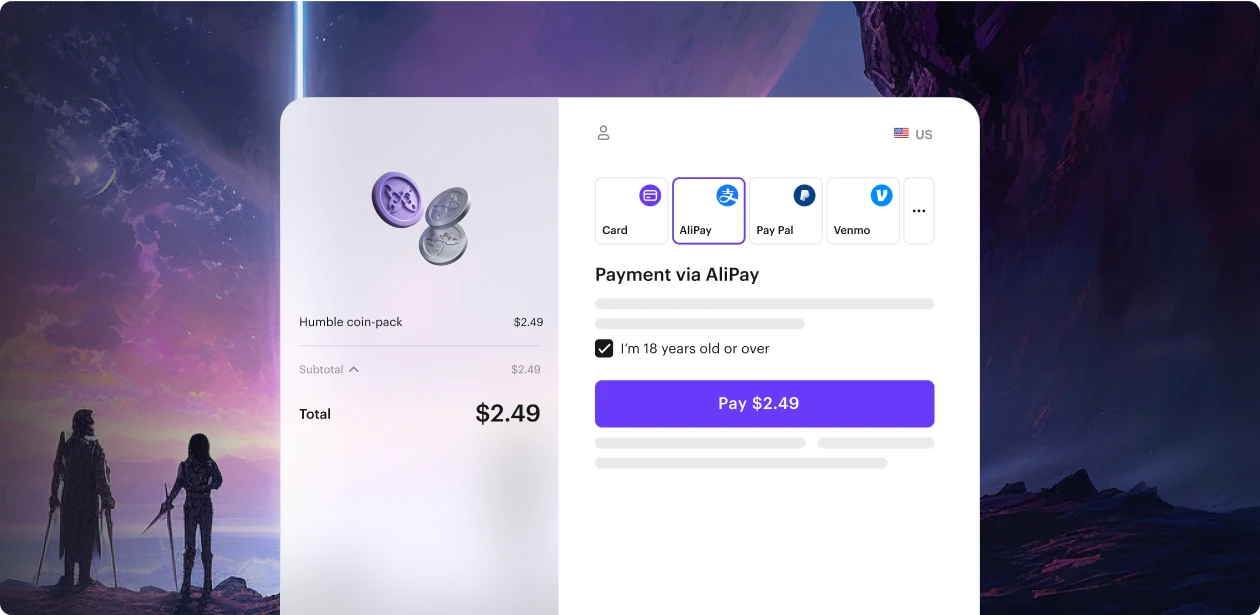Click the Subtotal label text
This screenshot has height=615, width=1260.
[x=321, y=370]
